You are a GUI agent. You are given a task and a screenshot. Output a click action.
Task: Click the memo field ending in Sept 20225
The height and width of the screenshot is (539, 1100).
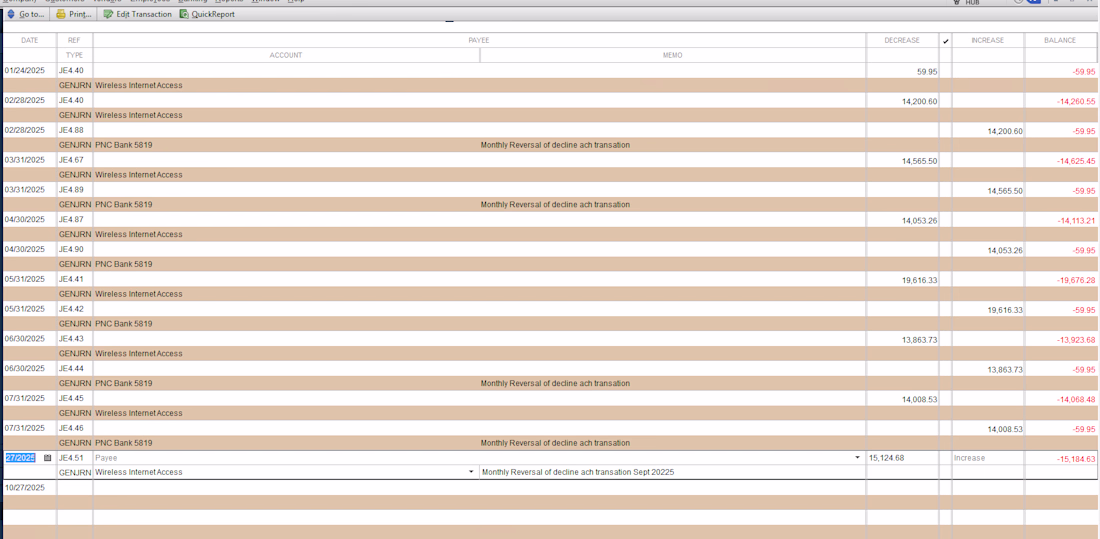(672, 472)
